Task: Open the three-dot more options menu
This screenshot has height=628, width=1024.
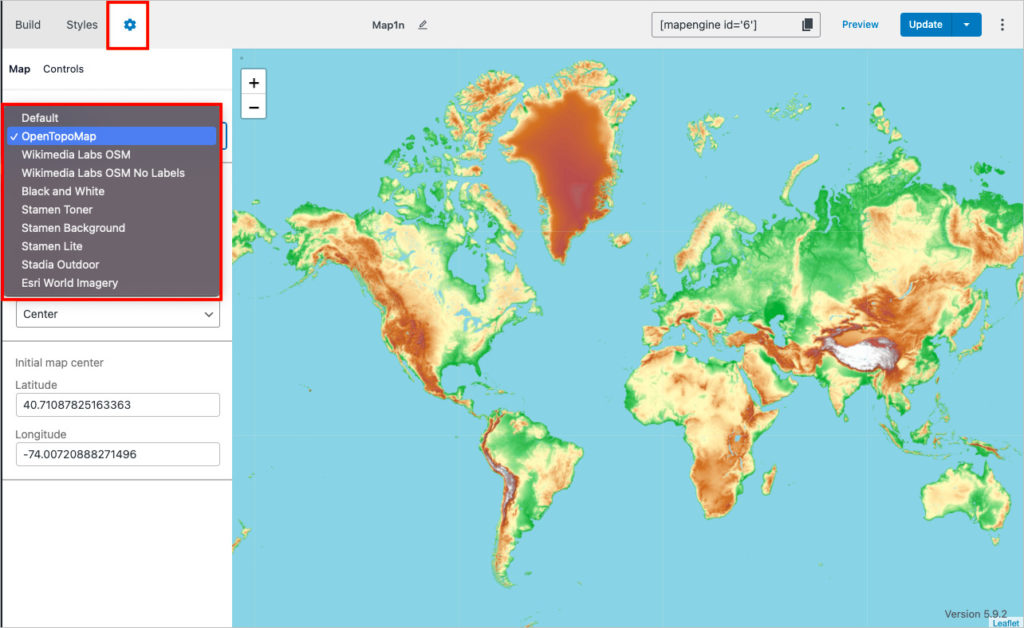Action: (1002, 25)
